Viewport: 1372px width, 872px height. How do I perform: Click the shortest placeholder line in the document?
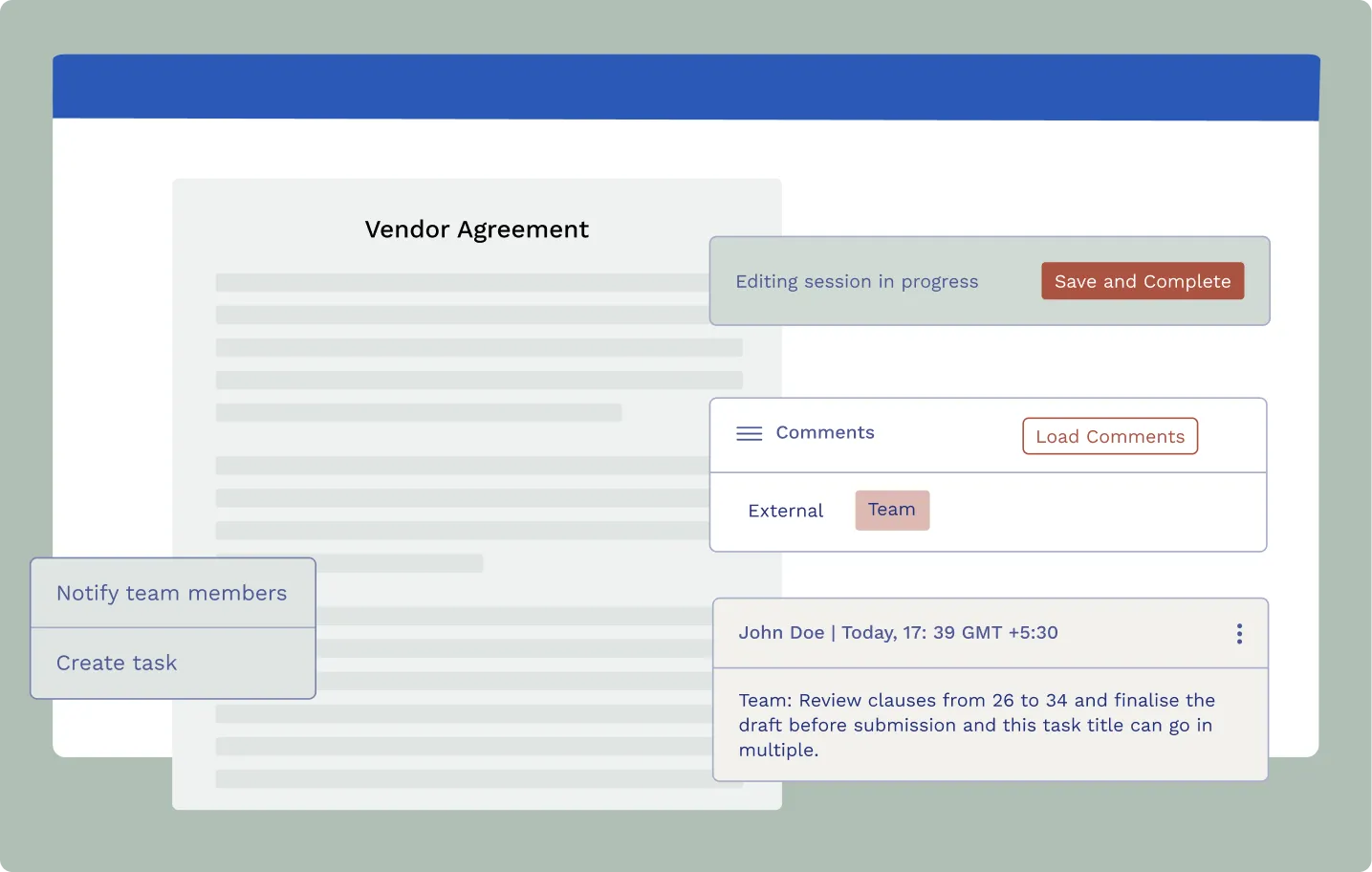(x=348, y=563)
